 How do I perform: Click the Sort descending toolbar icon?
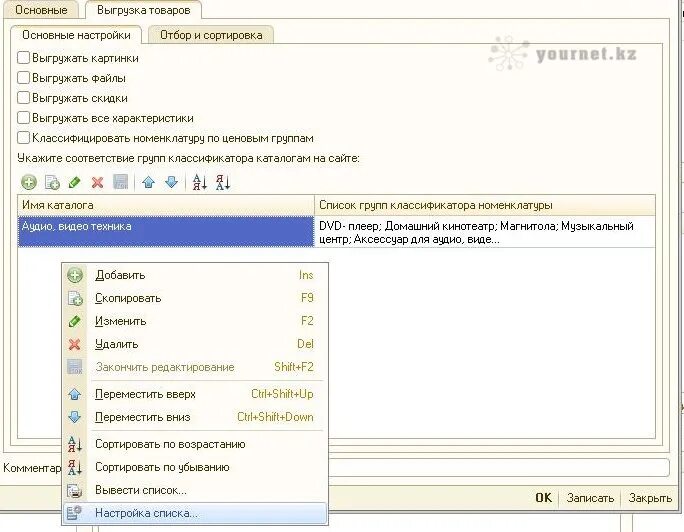pos(222,182)
